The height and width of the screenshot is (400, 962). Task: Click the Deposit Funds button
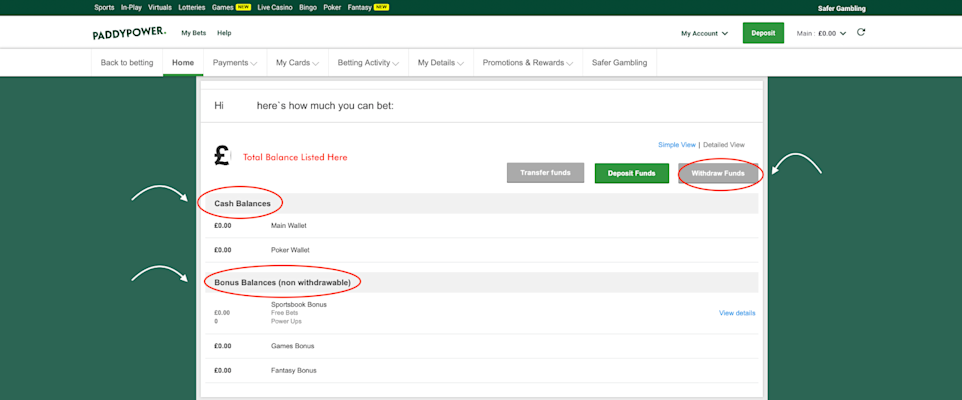click(631, 174)
